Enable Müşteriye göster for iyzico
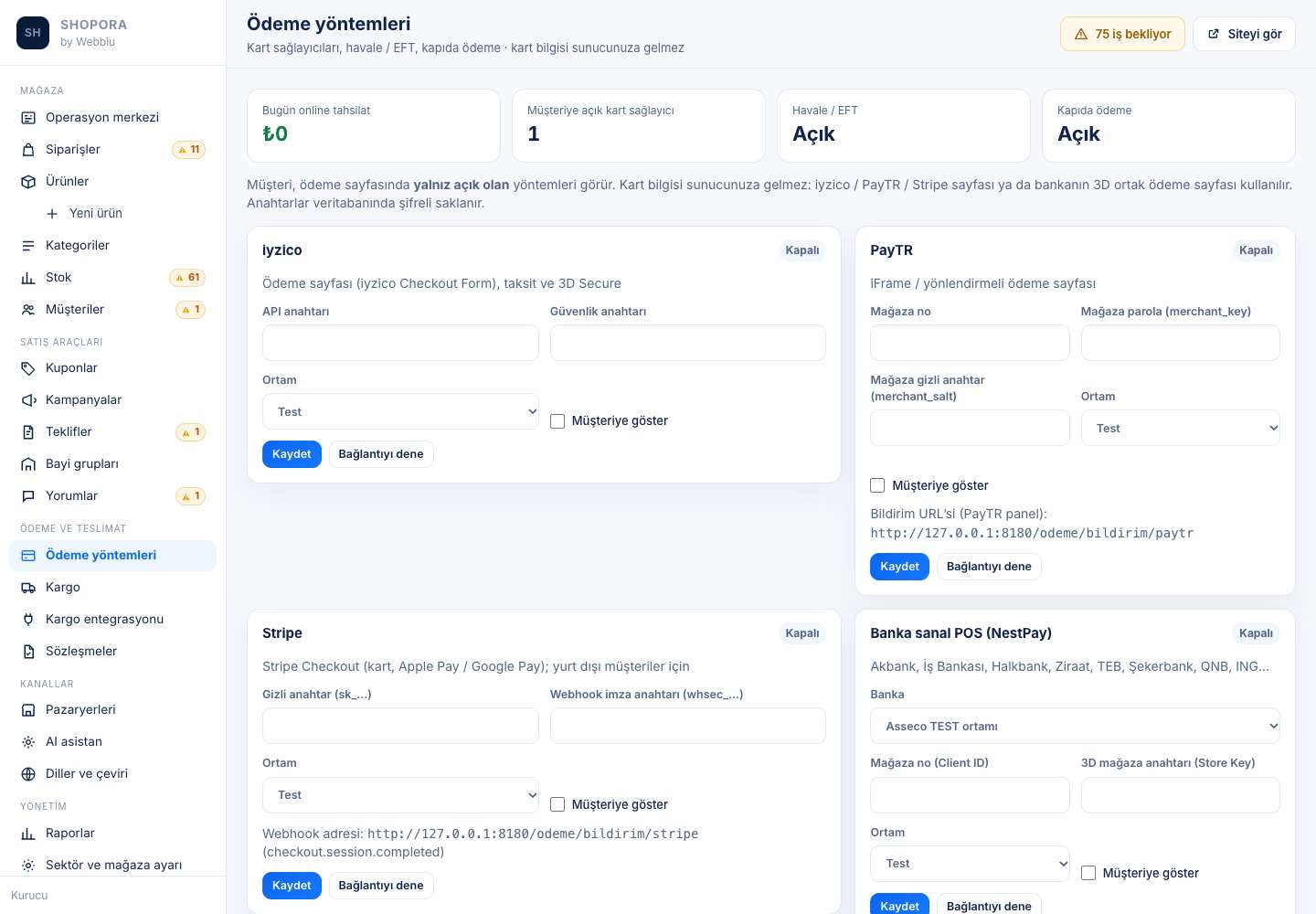This screenshot has height=914, width=1316. pyautogui.click(x=557, y=421)
